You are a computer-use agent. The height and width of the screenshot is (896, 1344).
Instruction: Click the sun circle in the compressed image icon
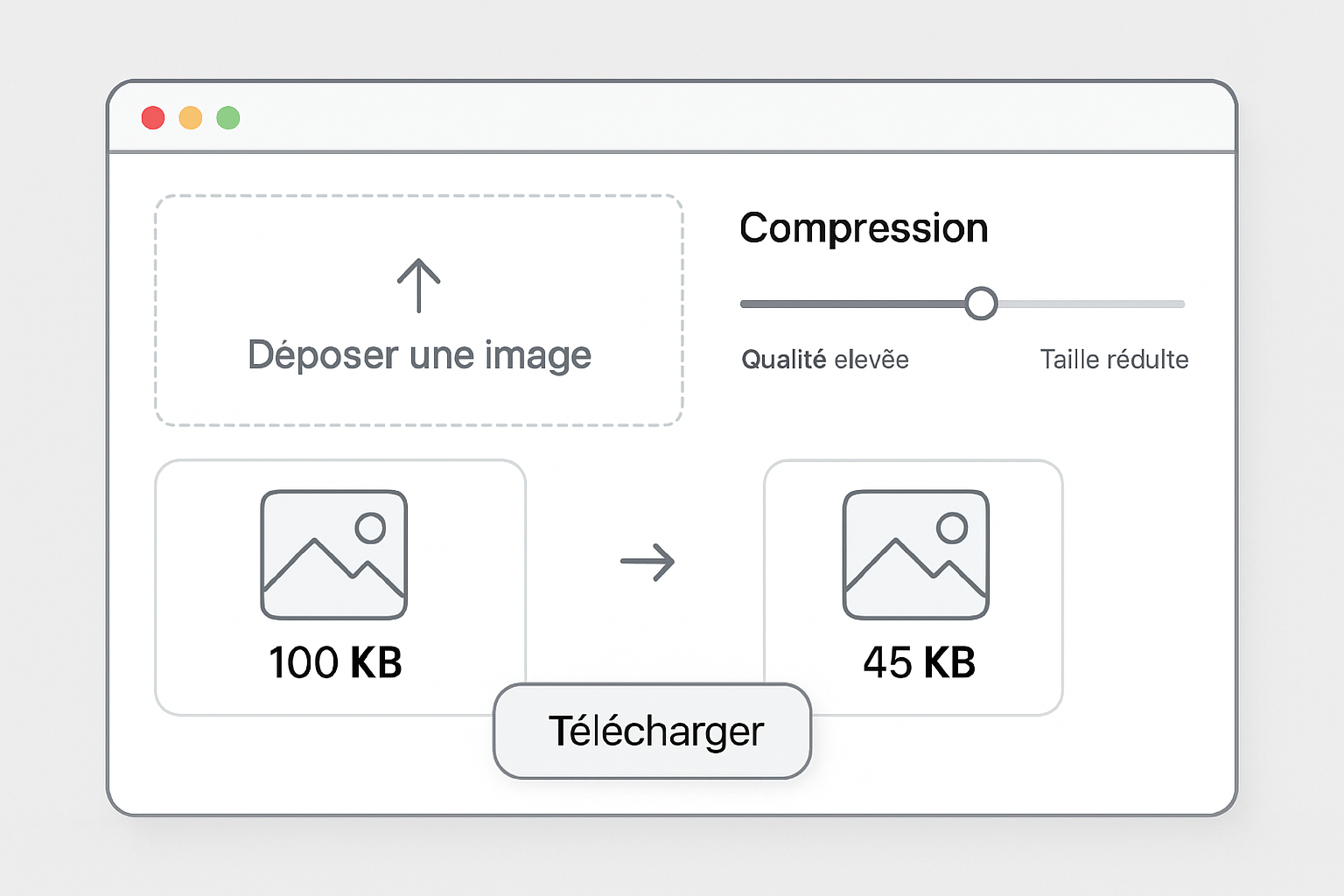(x=952, y=526)
